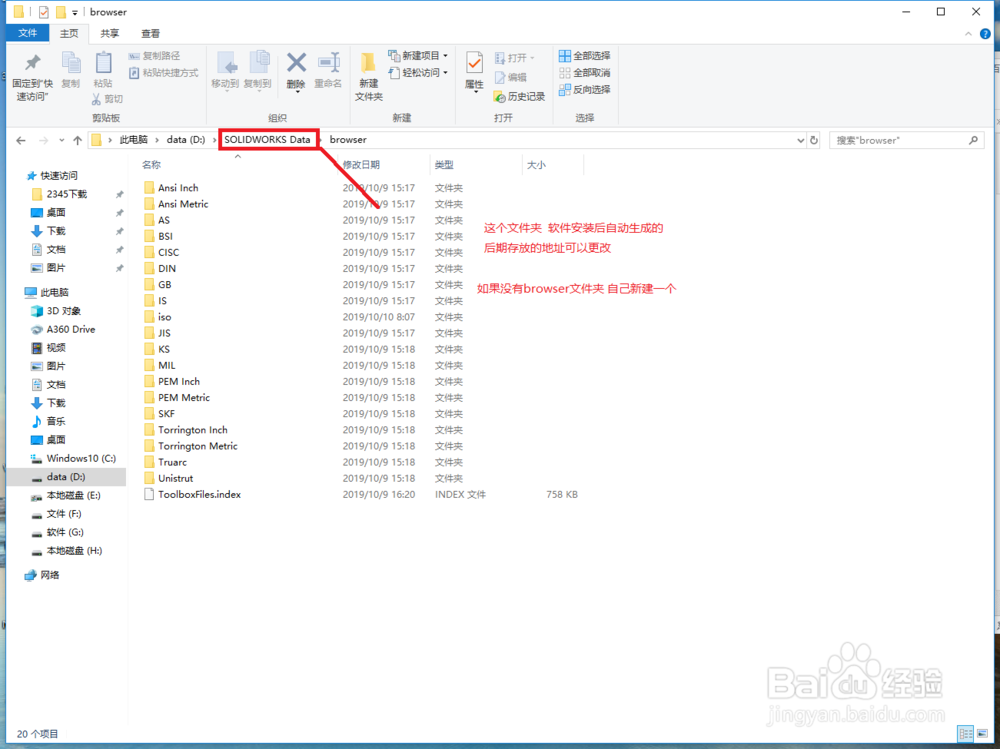This screenshot has height=749, width=1000.
Task: Select the Torrington Metric folder
Action: click(x=198, y=446)
